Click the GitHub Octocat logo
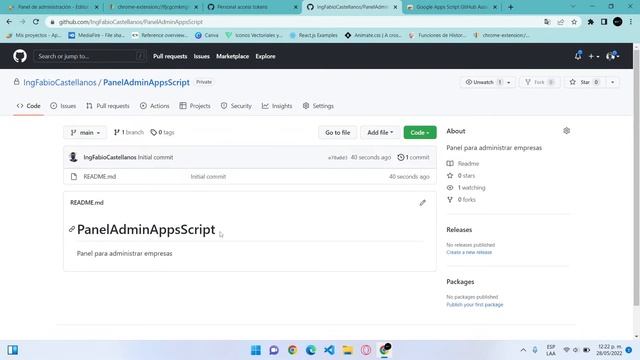Screen dimensions: 640x360 20,56
